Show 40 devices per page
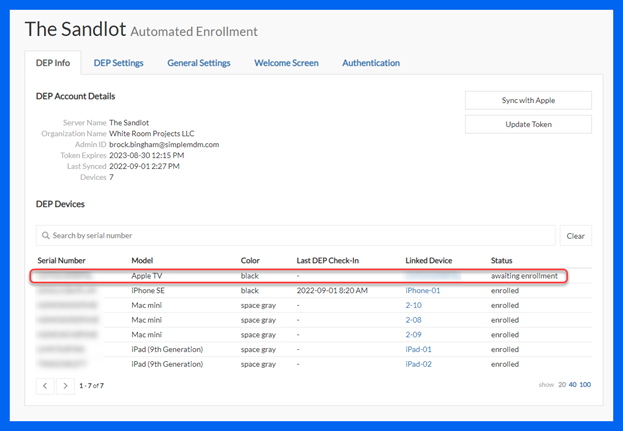The image size is (623, 431). pos(573,385)
